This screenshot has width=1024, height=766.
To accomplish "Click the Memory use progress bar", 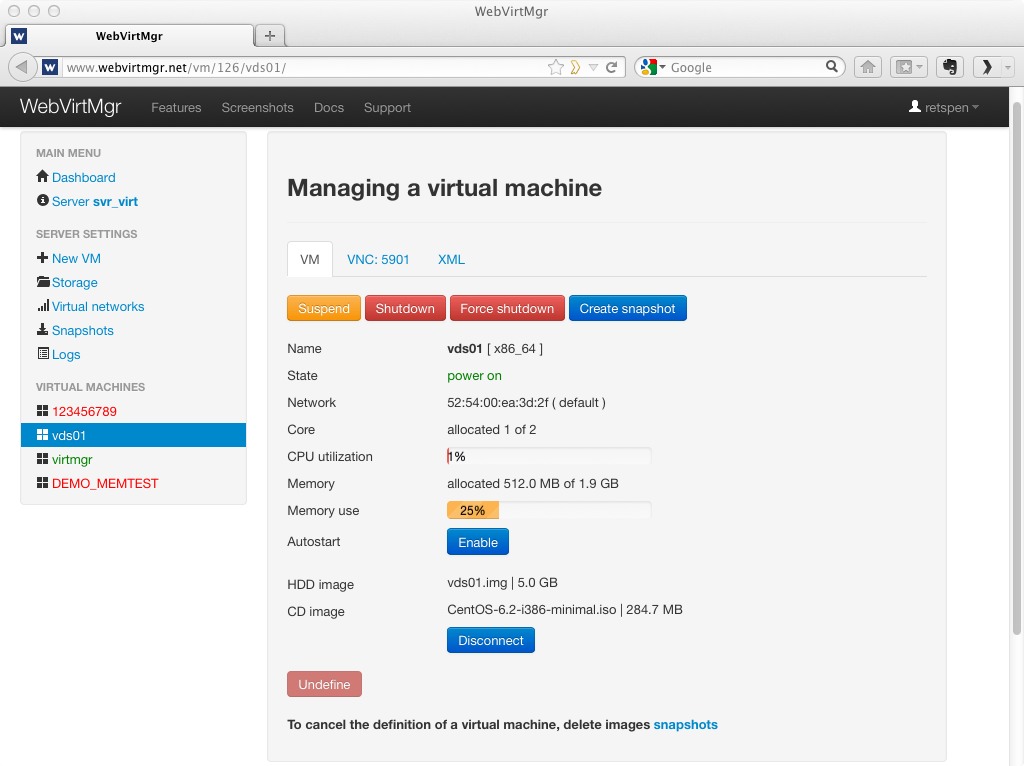I will (548, 510).
